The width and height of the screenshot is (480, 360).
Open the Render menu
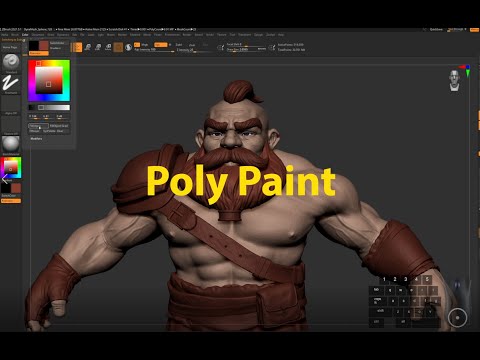(187, 35)
